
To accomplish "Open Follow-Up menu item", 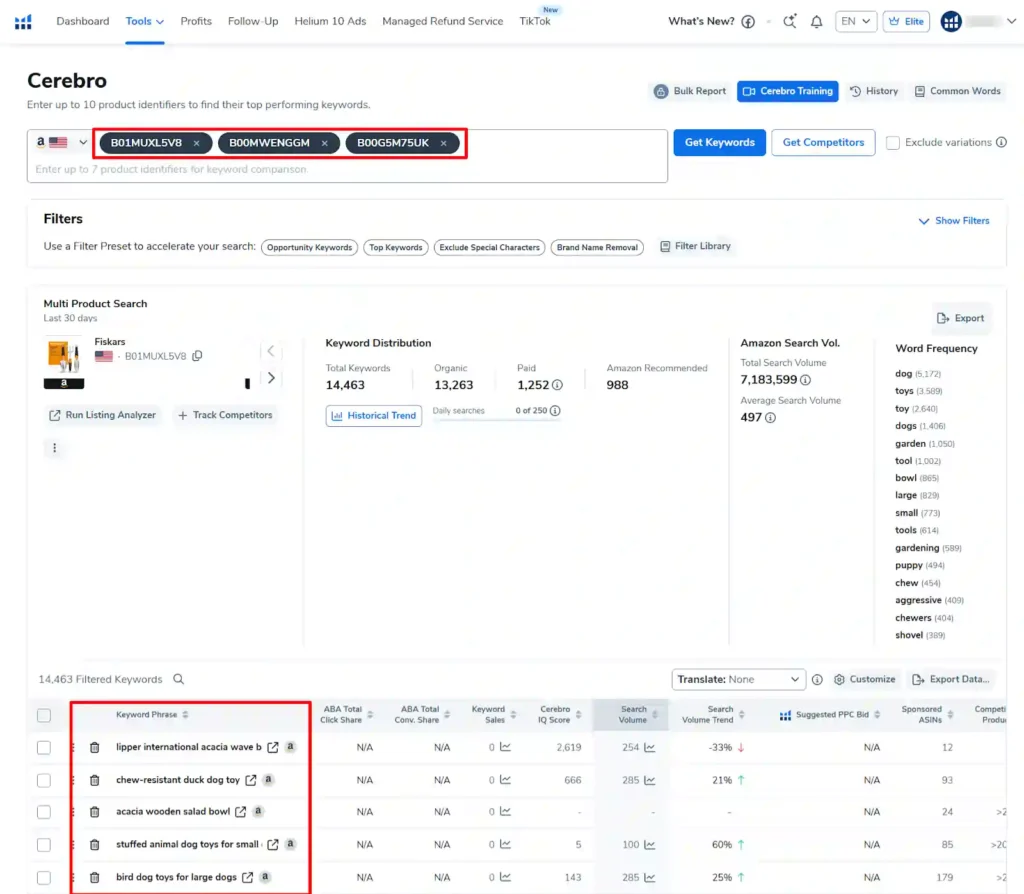I will click(253, 22).
